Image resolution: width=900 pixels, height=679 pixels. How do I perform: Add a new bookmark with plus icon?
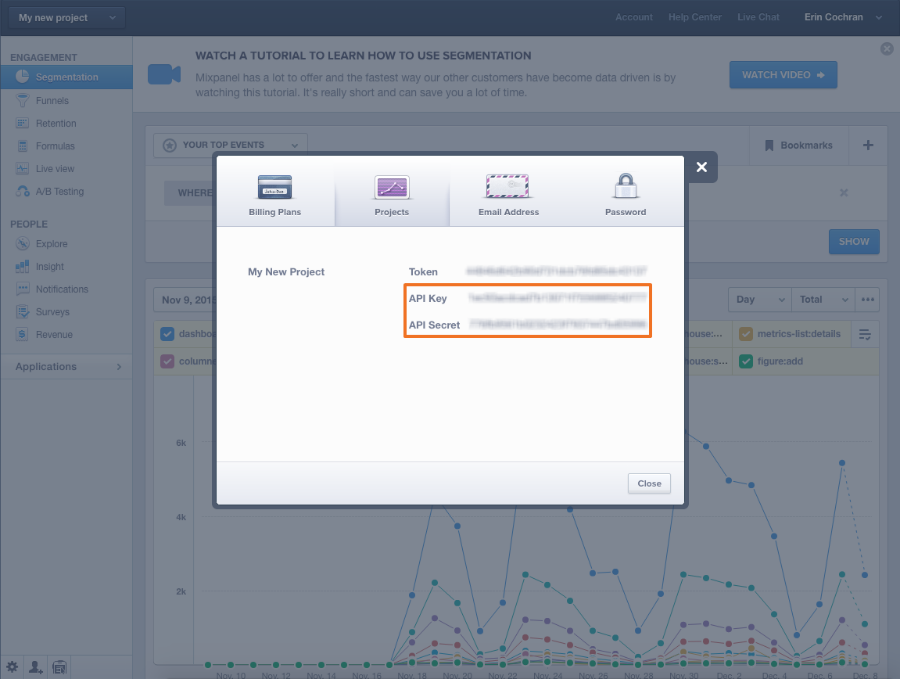(x=867, y=145)
